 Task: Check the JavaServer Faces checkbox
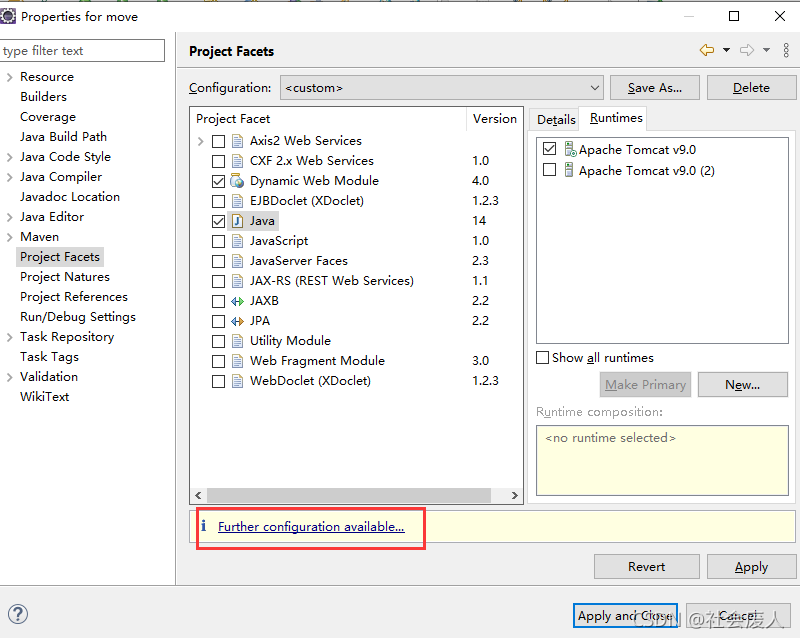click(x=218, y=261)
